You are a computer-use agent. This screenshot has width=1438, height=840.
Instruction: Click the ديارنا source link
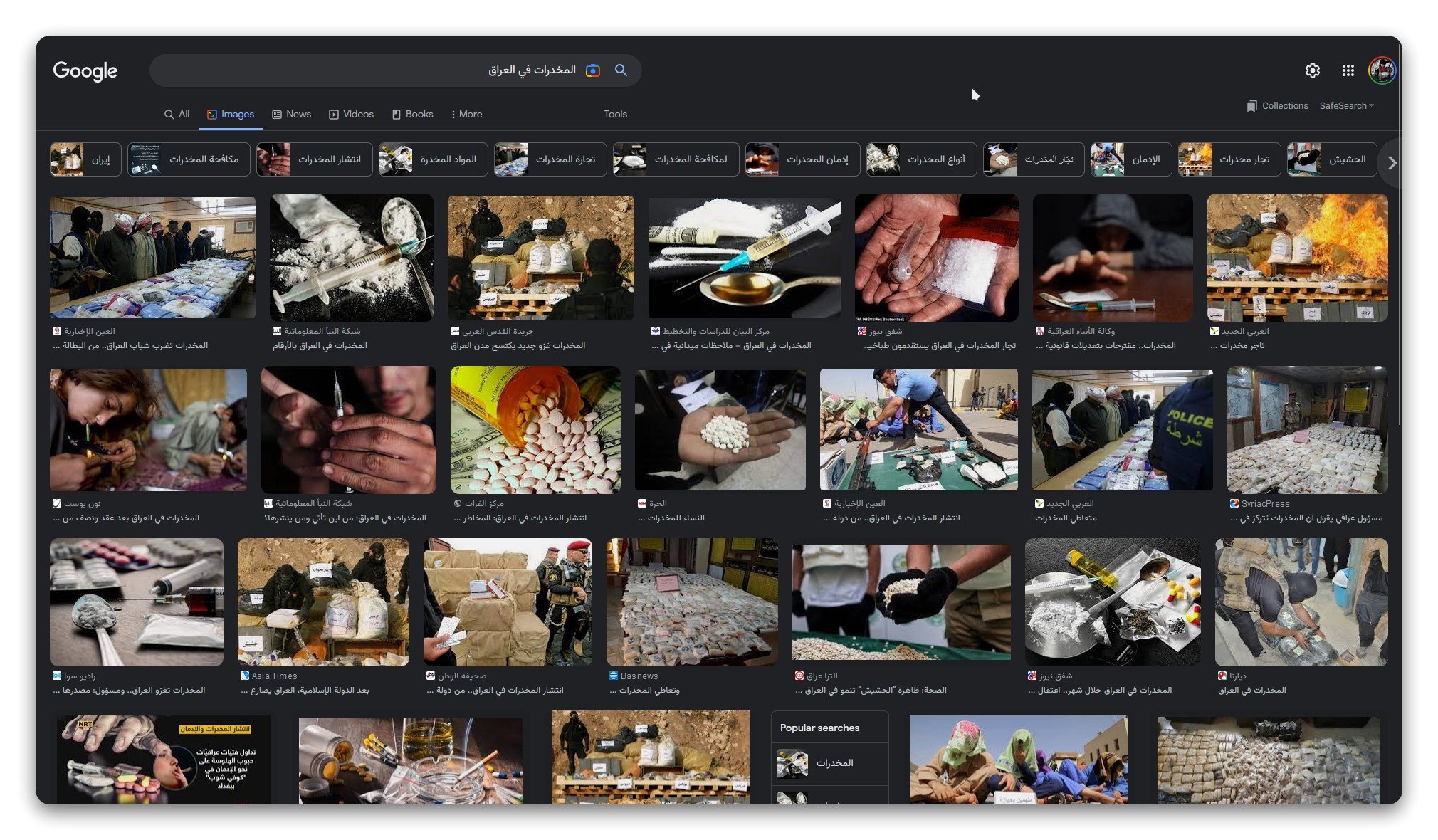coord(1232,676)
